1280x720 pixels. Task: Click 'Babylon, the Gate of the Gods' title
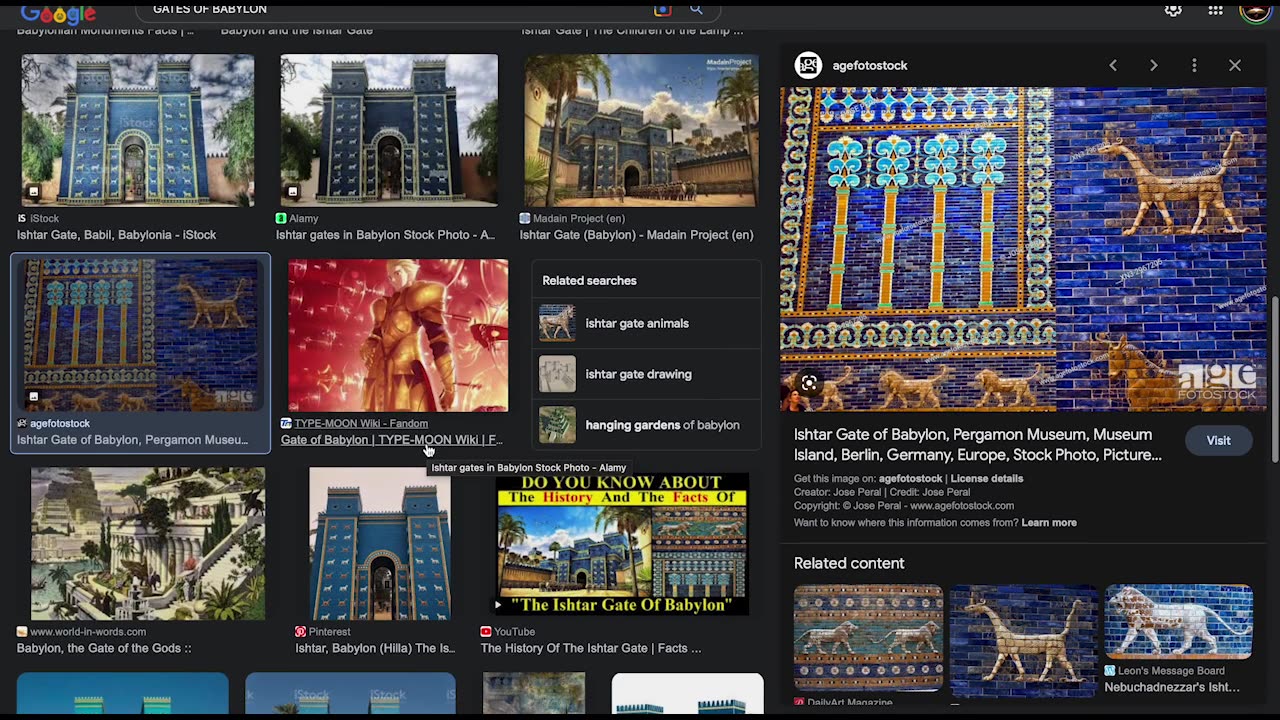click(104, 648)
